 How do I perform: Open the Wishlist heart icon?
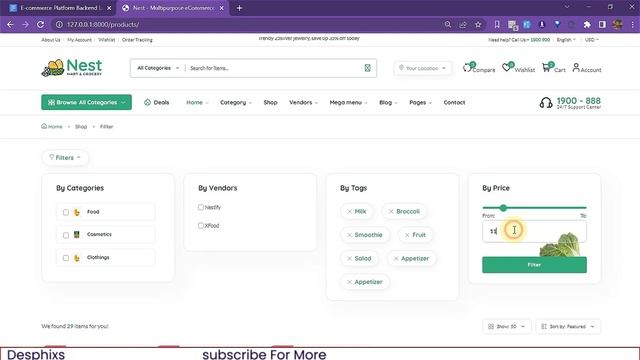pos(507,68)
